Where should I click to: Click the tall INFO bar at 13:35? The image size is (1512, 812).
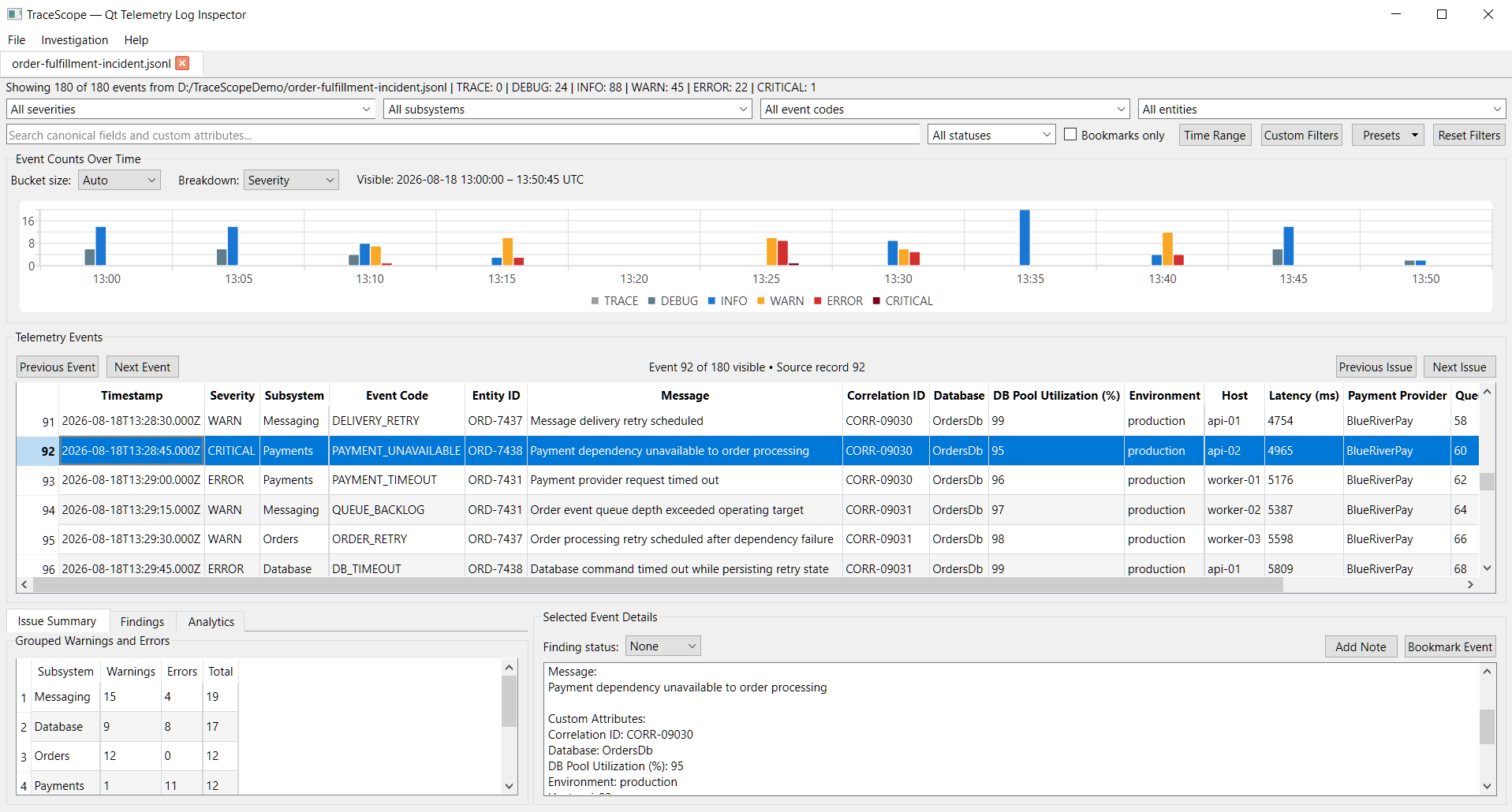click(1025, 237)
